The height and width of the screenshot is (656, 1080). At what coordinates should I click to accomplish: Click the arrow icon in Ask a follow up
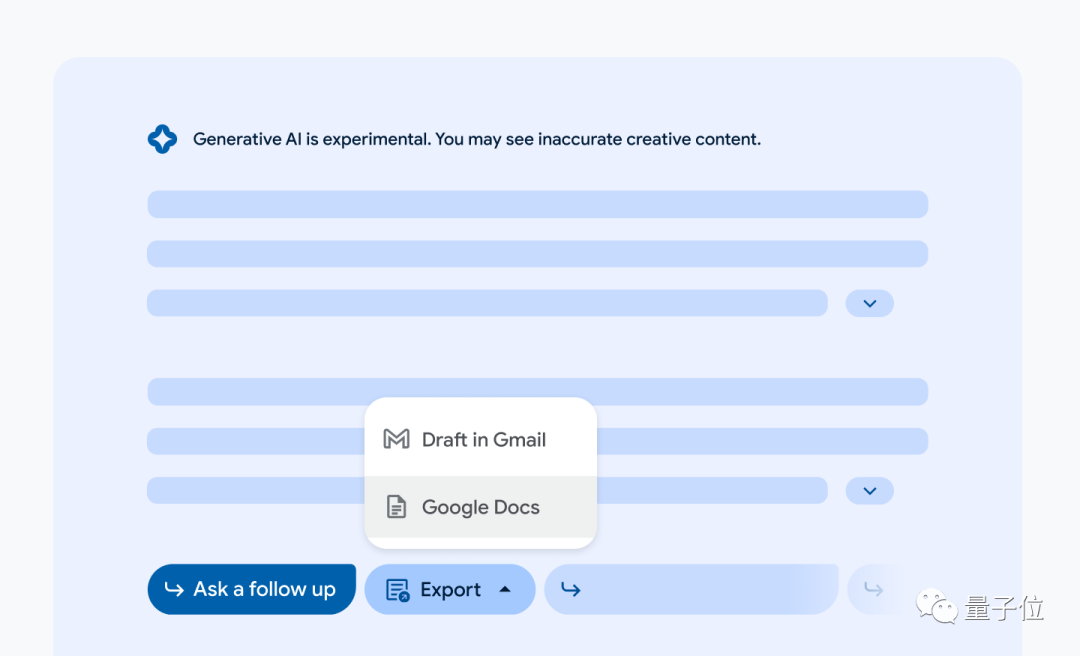174,589
